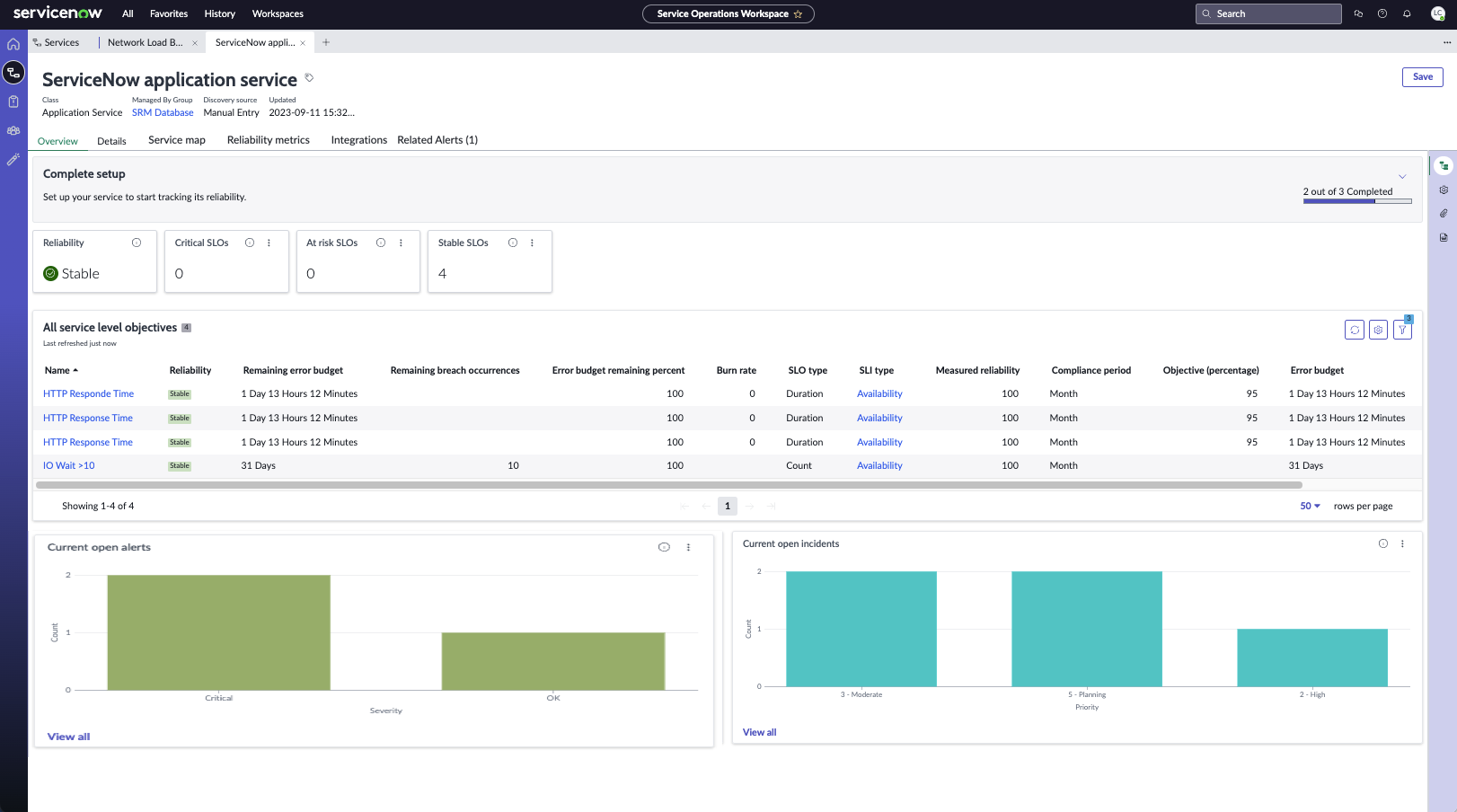Show info for the Stable SLOs card
The image size is (1457, 812).
pos(513,243)
